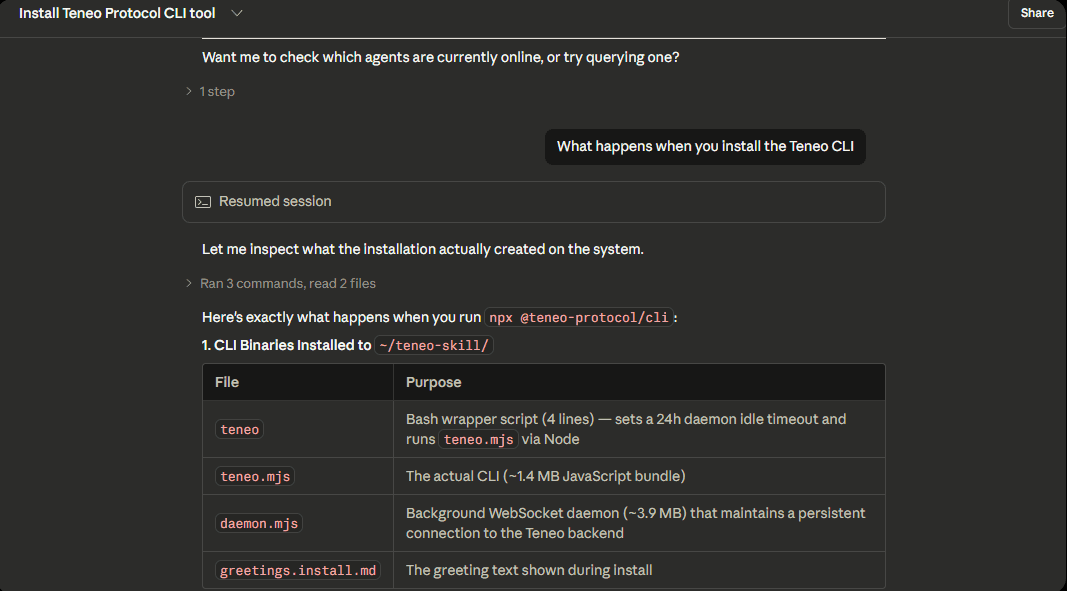Image resolution: width=1067 pixels, height=591 pixels.
Task: Click the Share button
Action: pyautogui.click(x=1036, y=13)
